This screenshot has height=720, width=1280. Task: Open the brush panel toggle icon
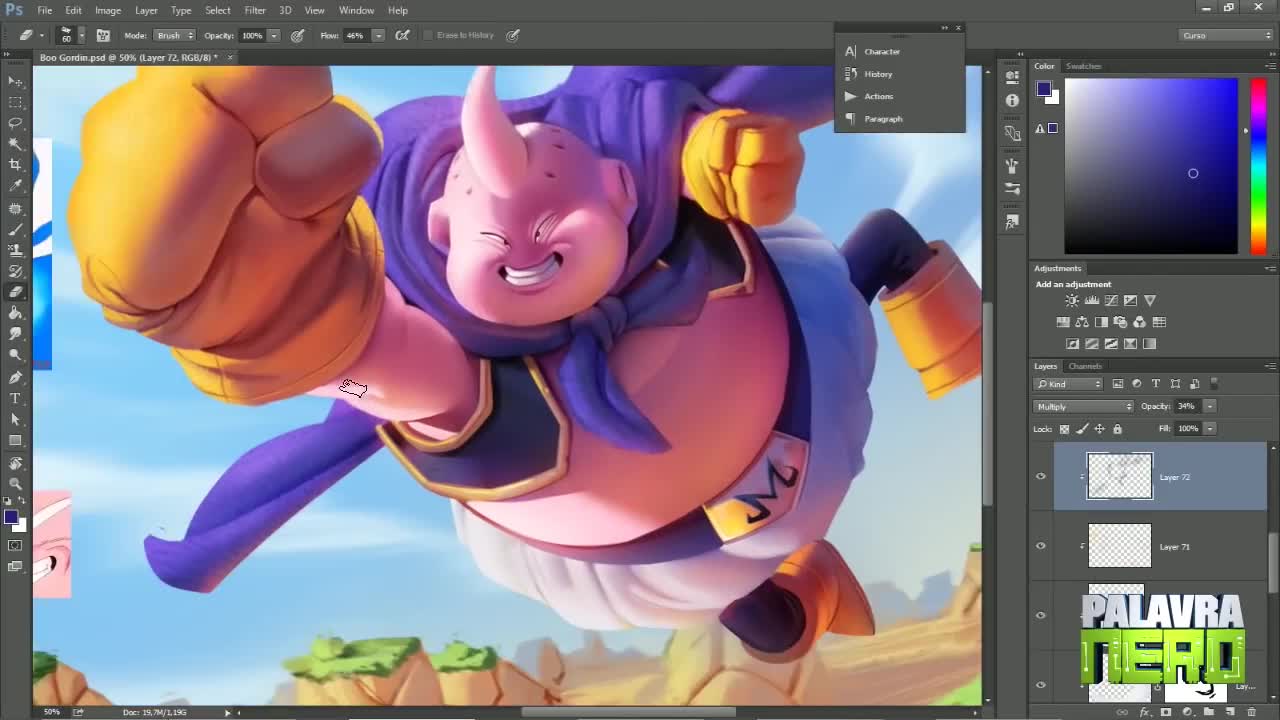tap(103, 35)
